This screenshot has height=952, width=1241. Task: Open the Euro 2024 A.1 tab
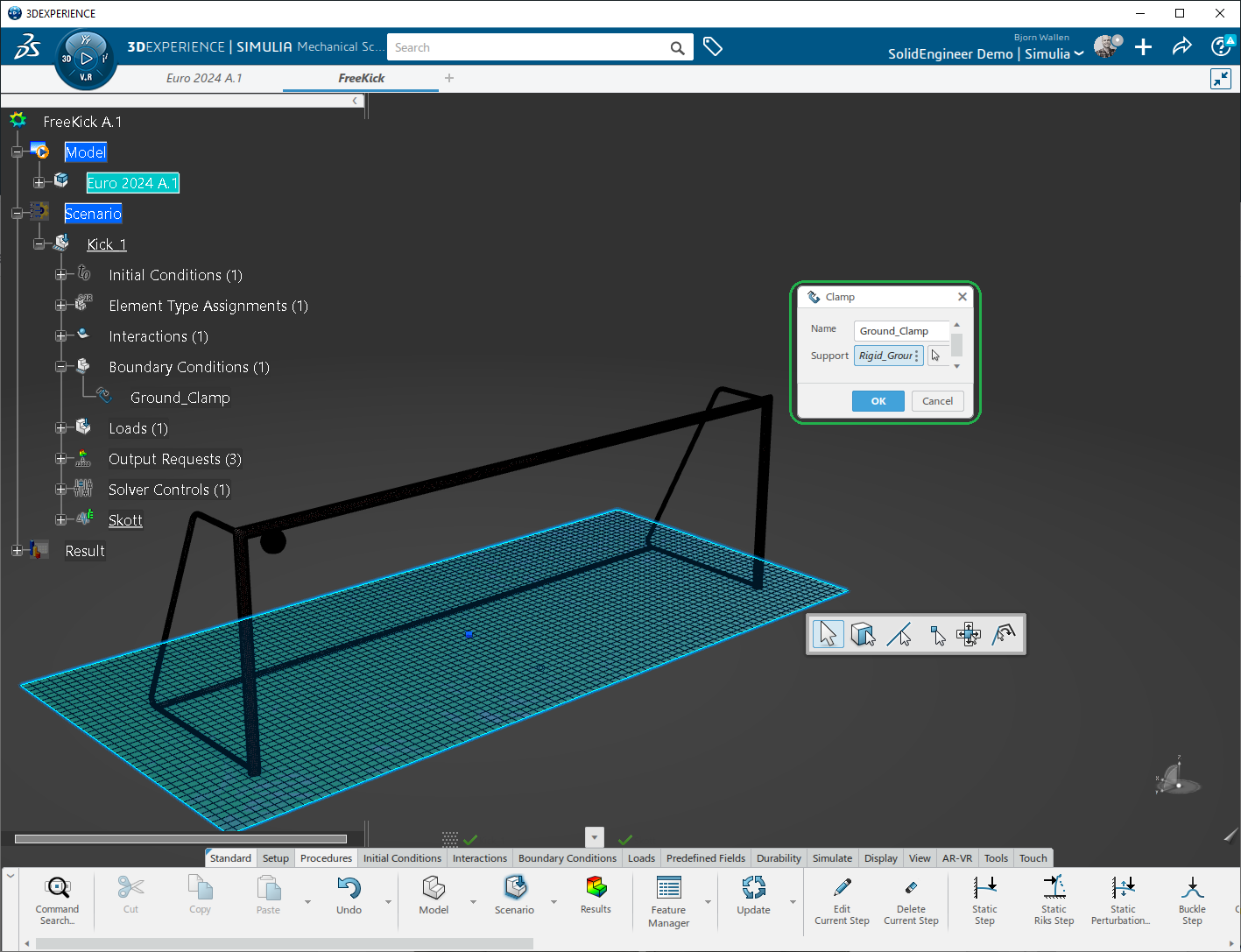pyautogui.click(x=204, y=78)
